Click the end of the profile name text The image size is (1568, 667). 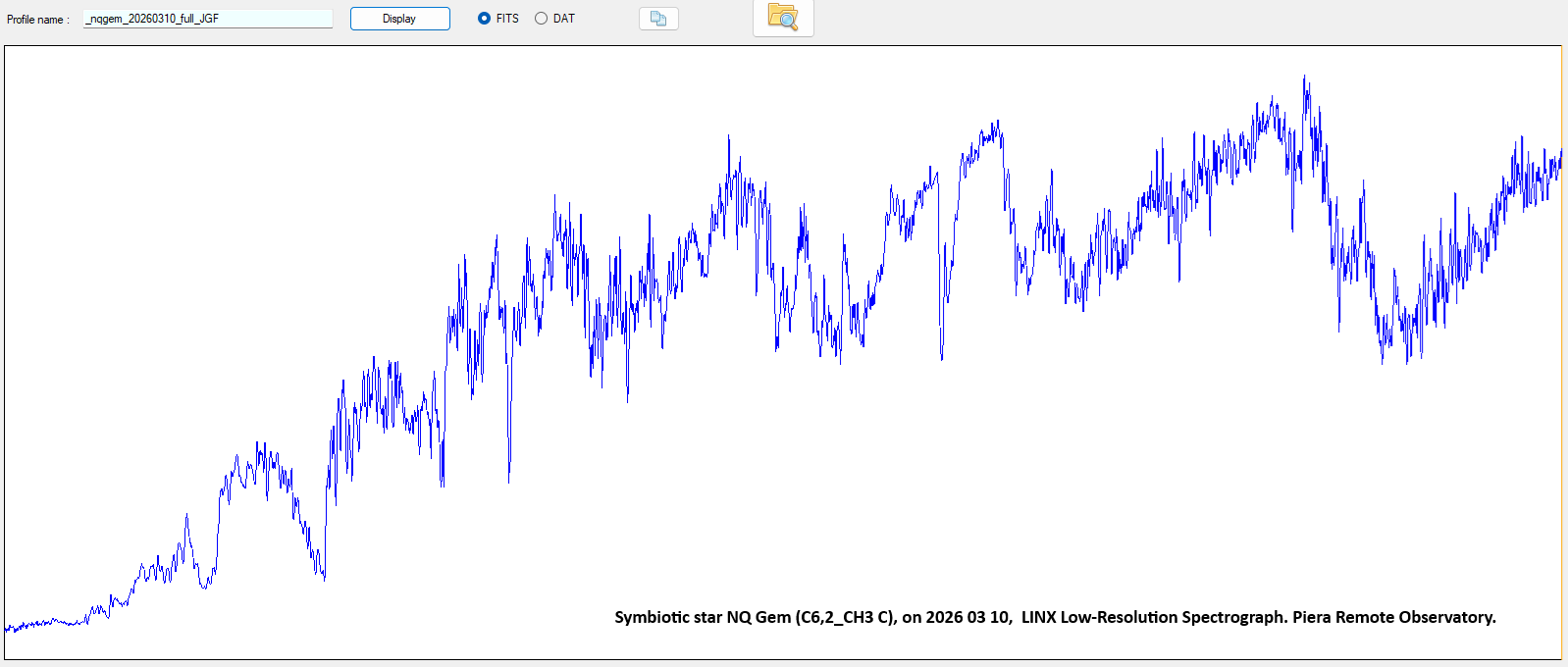219,19
